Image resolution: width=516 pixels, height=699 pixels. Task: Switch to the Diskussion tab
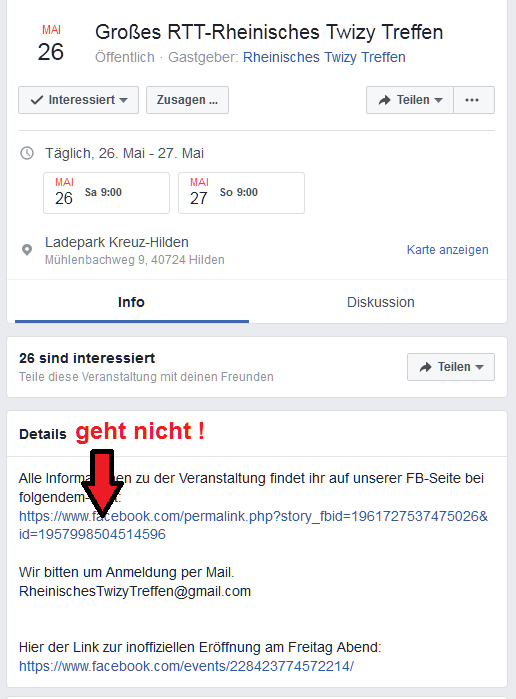[380, 302]
